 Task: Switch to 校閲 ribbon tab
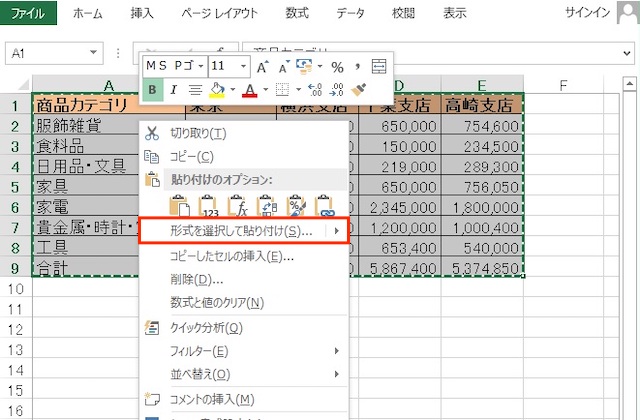pyautogui.click(x=403, y=13)
